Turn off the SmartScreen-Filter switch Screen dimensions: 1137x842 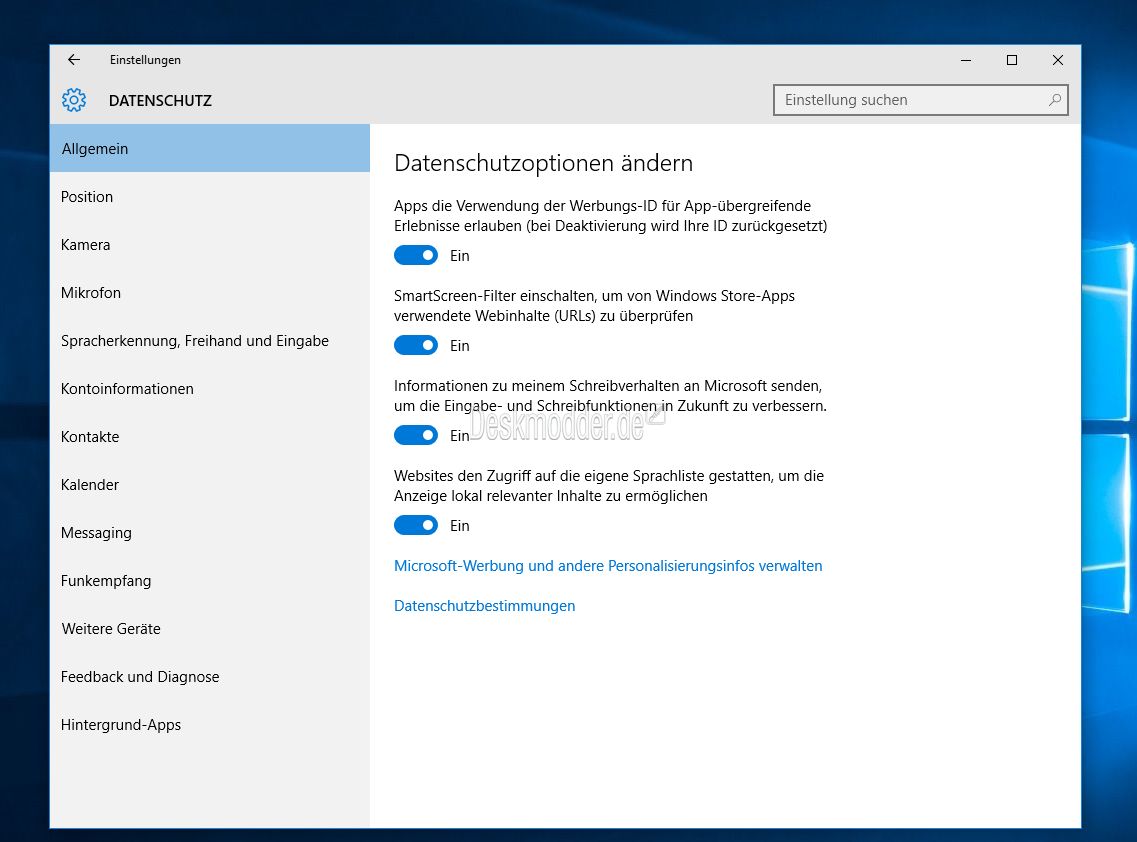tap(415, 345)
